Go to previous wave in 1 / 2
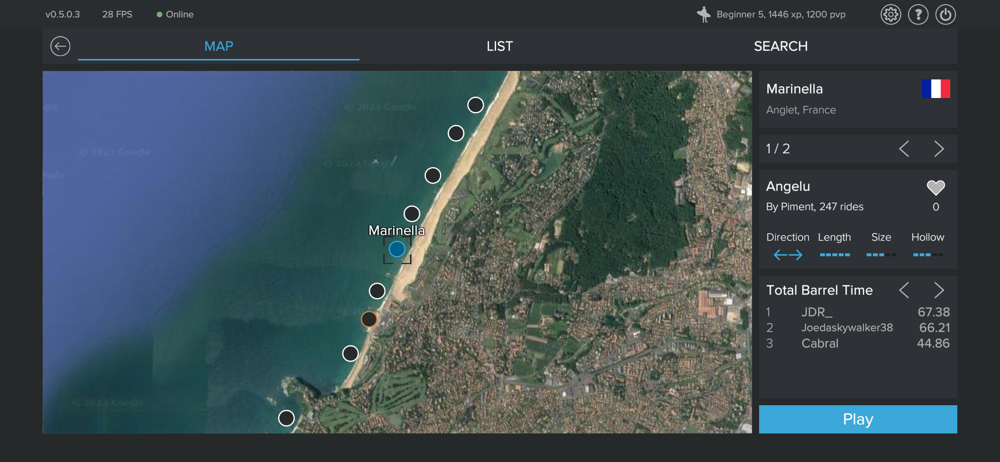 904,149
